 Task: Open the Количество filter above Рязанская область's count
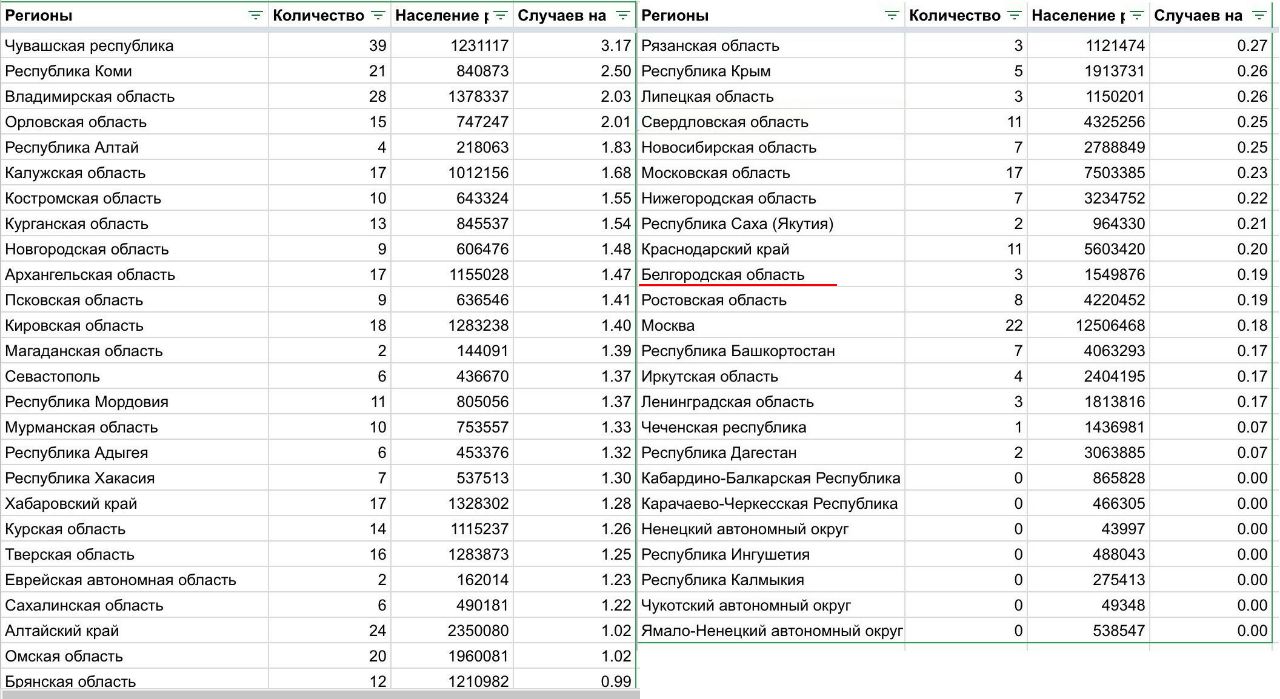point(1015,15)
